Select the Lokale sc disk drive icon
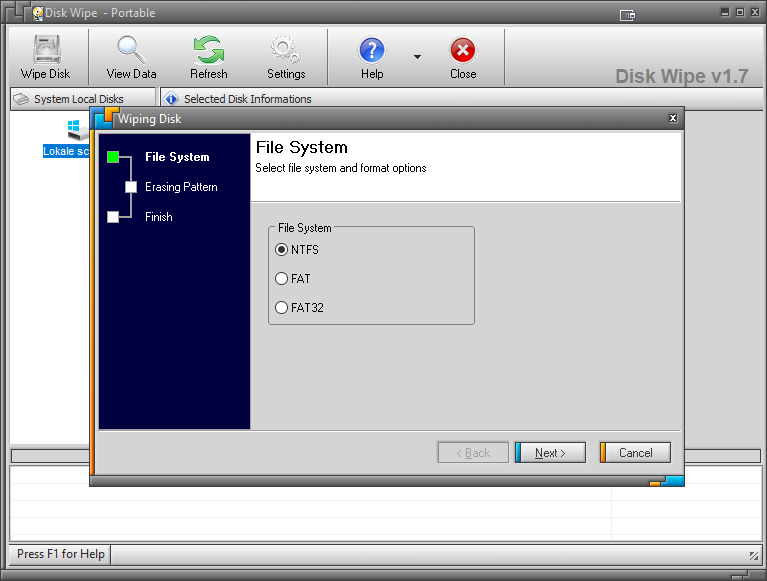Screen dimensions: 767x581 (x=77, y=130)
